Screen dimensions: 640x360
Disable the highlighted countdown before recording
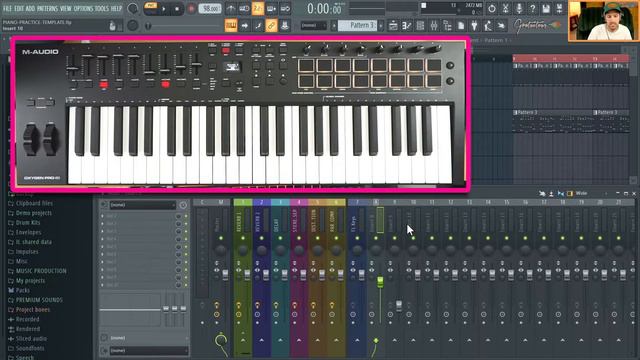258,9
